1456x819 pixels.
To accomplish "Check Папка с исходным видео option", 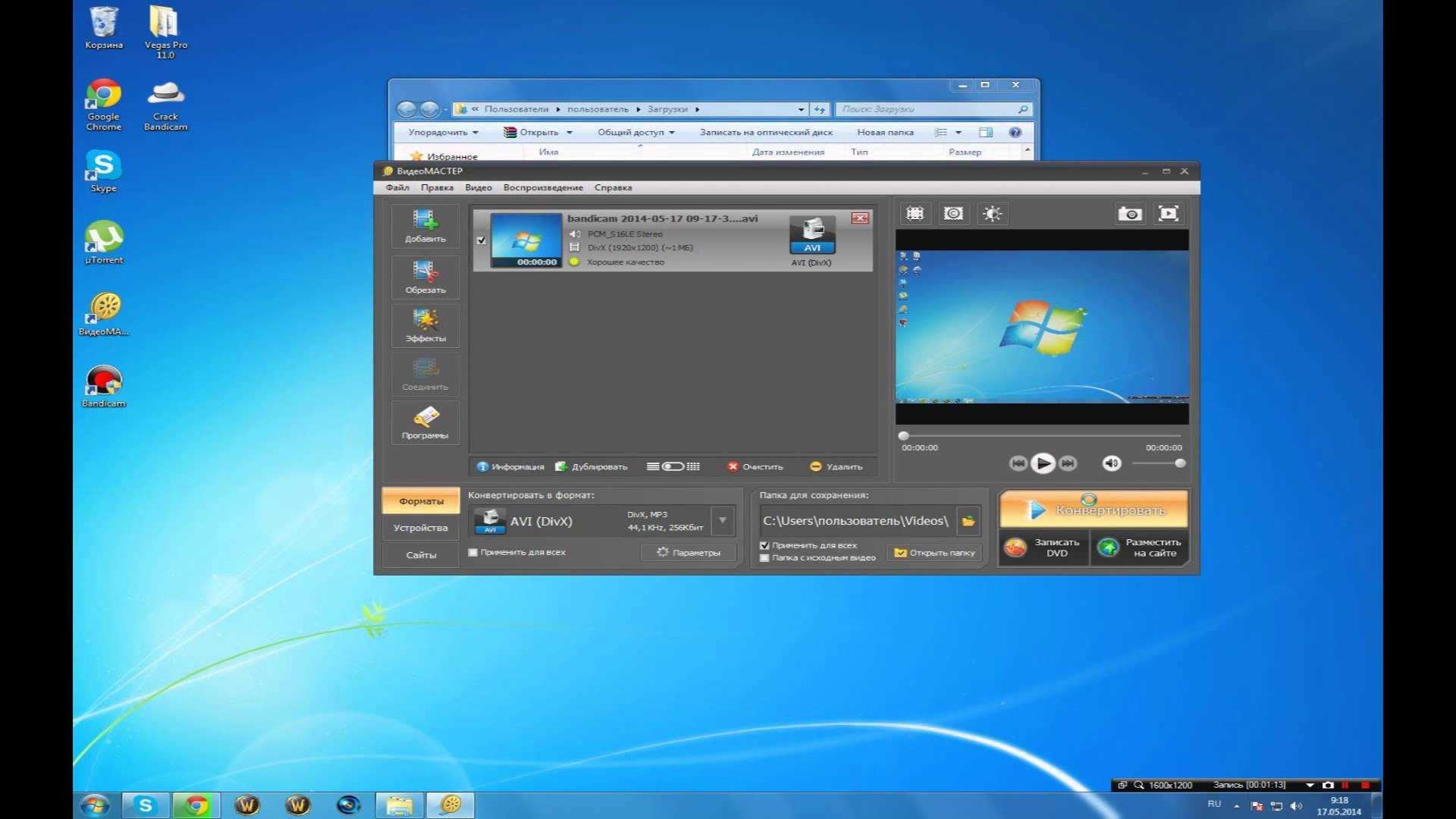I will coord(764,558).
